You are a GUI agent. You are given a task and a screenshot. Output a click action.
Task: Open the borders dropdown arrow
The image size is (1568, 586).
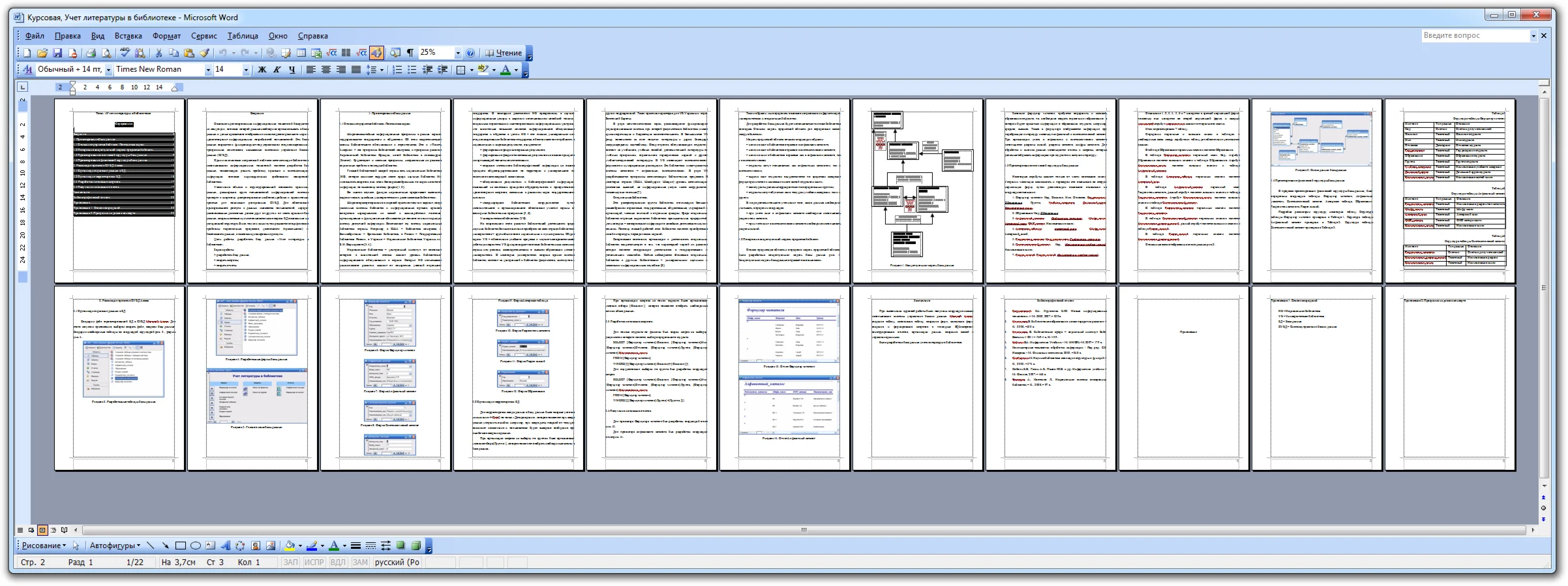(x=472, y=69)
